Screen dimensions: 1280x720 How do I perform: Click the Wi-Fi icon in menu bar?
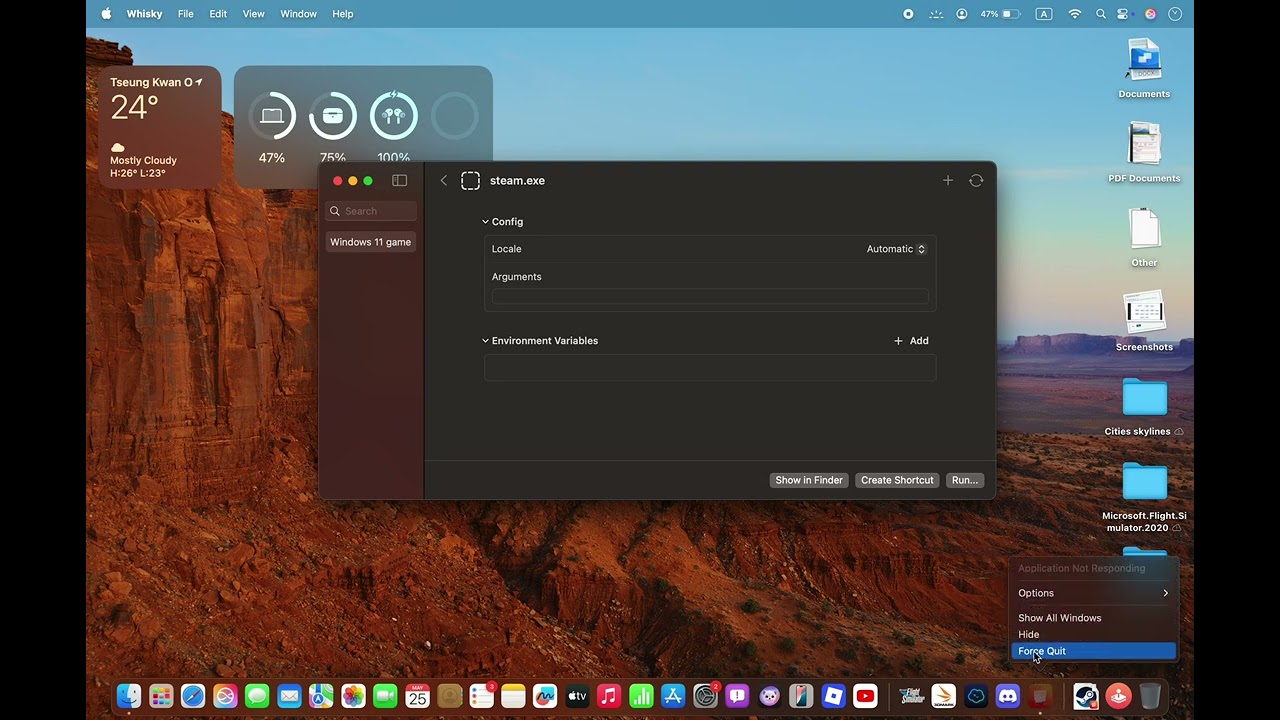(x=1075, y=14)
